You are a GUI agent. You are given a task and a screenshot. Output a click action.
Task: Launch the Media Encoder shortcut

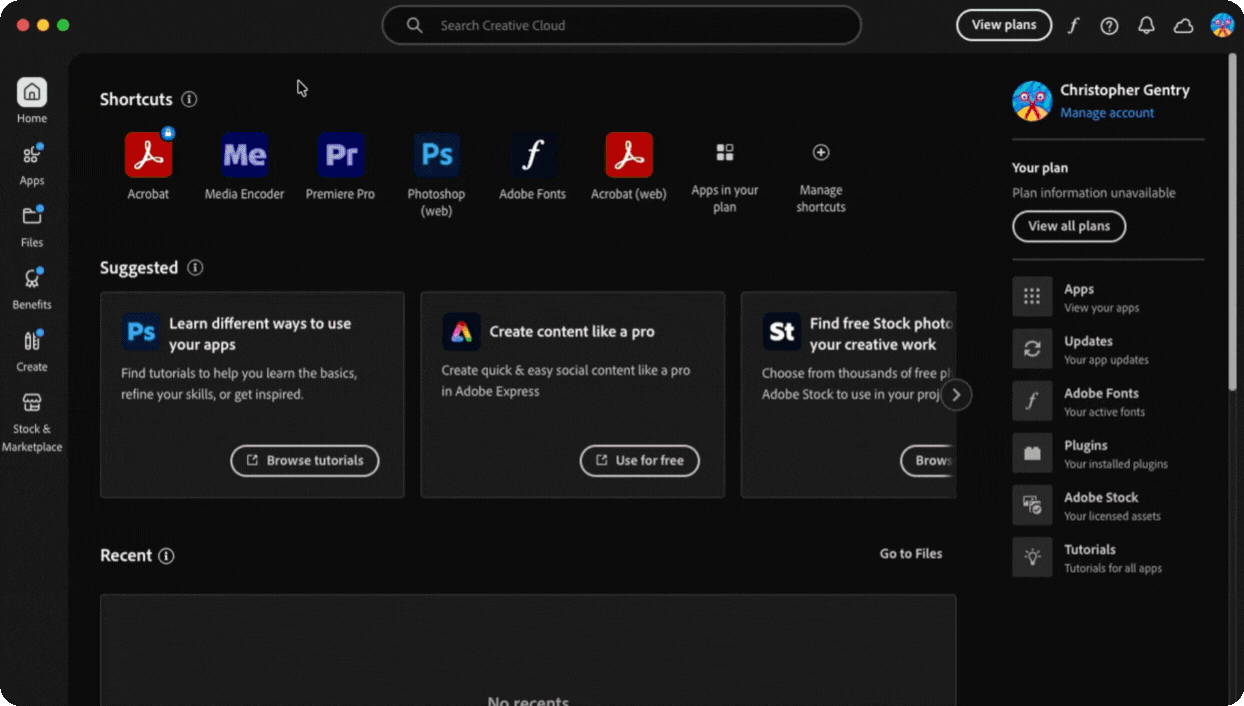click(x=245, y=156)
